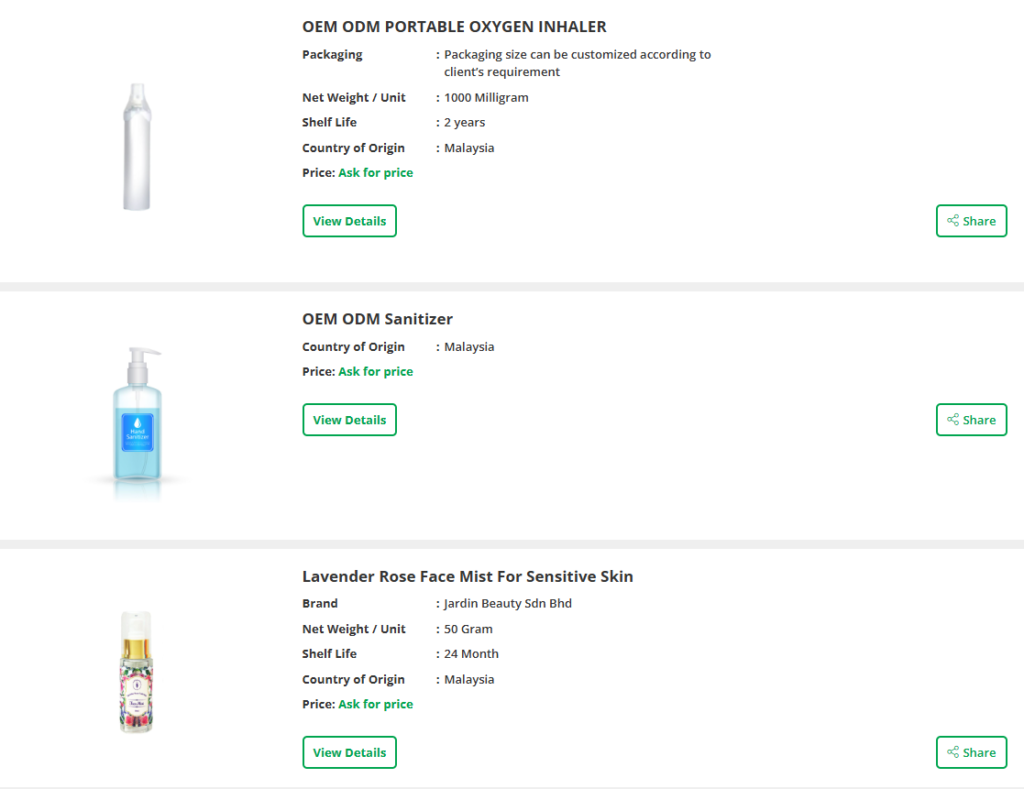Image resolution: width=1024 pixels, height=789 pixels.
Task: Open Lavender Rose Face Mist For Sensitive Skin title
Action: coord(467,577)
